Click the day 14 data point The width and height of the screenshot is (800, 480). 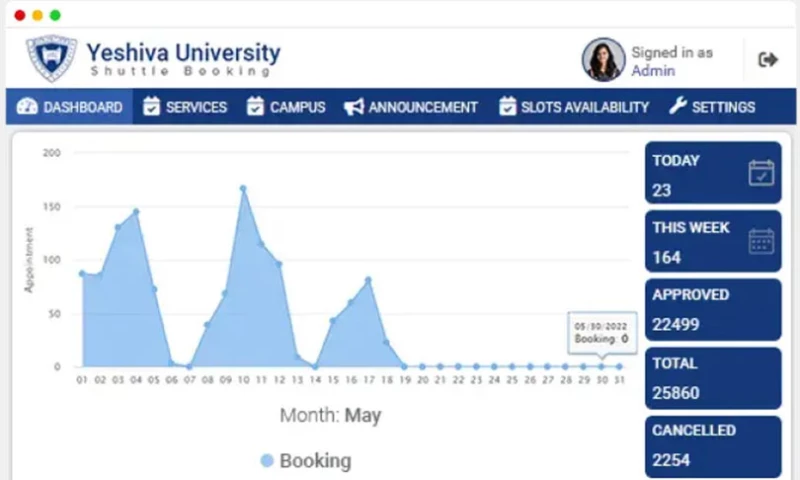315,366
